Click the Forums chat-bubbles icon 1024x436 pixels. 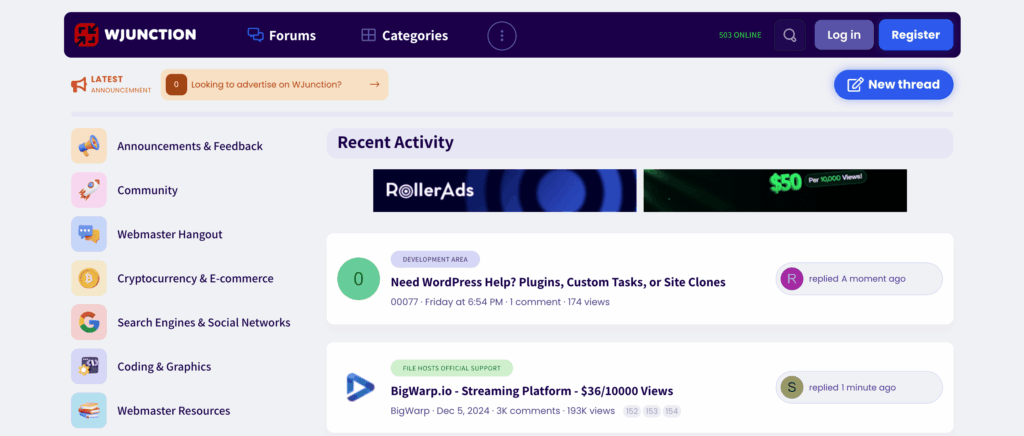pyautogui.click(x=255, y=35)
